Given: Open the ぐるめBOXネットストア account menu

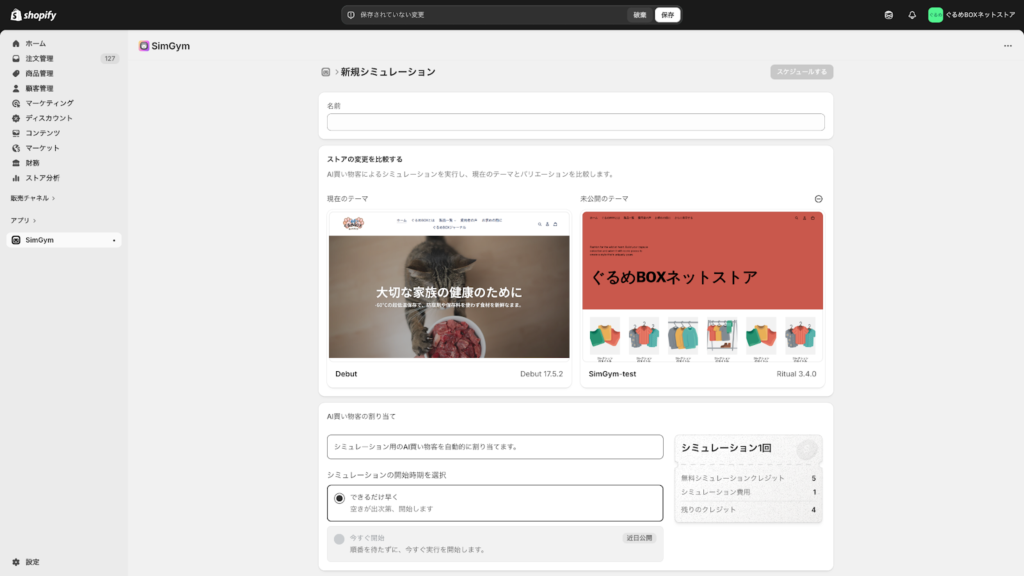Looking at the screenshot, I should pos(971,15).
